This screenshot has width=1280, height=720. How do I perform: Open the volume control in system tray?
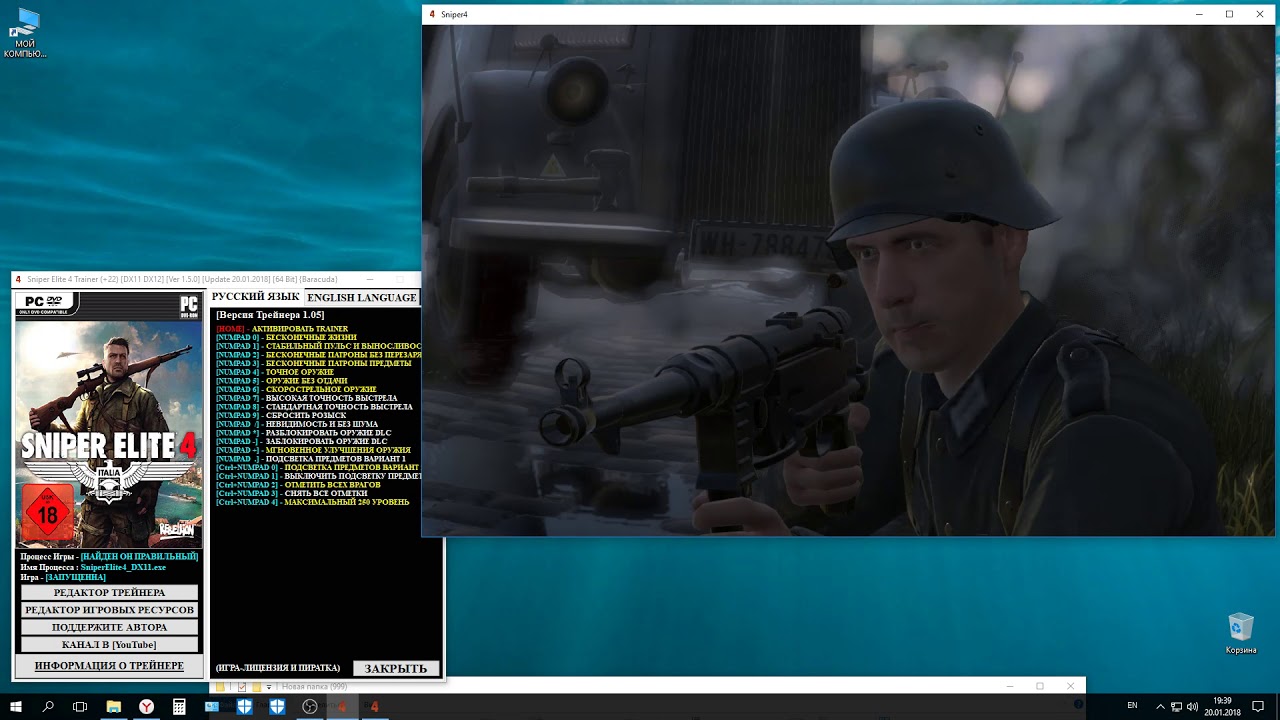[x=1192, y=706]
